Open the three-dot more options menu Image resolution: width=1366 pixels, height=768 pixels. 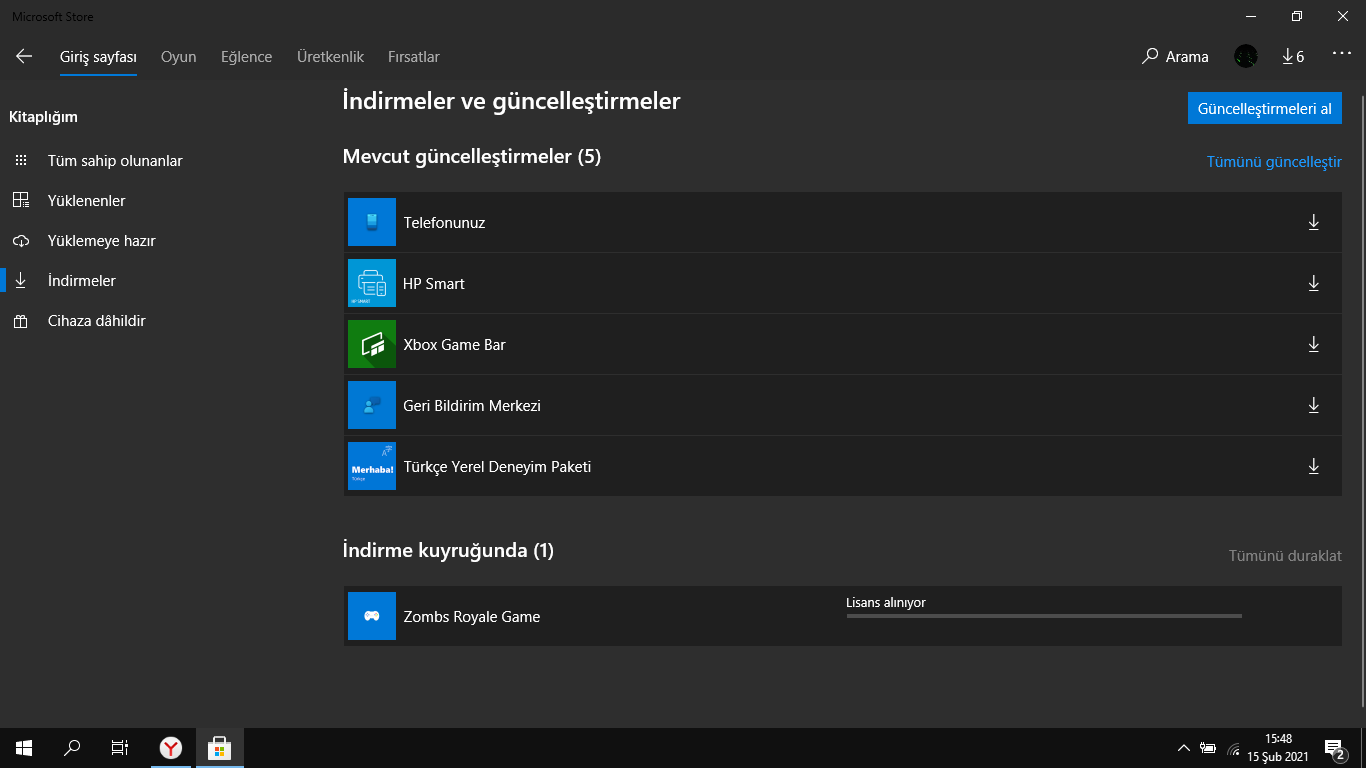pyautogui.click(x=1341, y=55)
